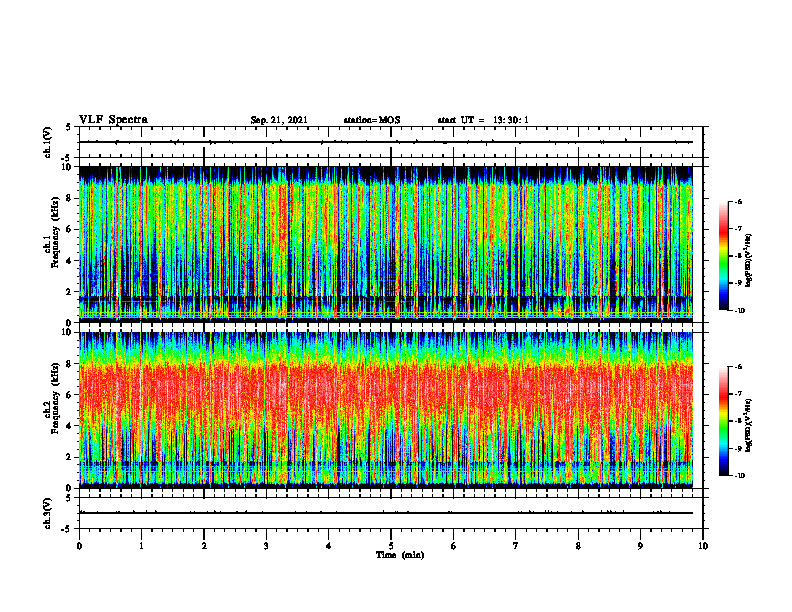This screenshot has width=792, height=612.
Task: Click time axis tick label "10"
Action: pyautogui.click(x=703, y=546)
